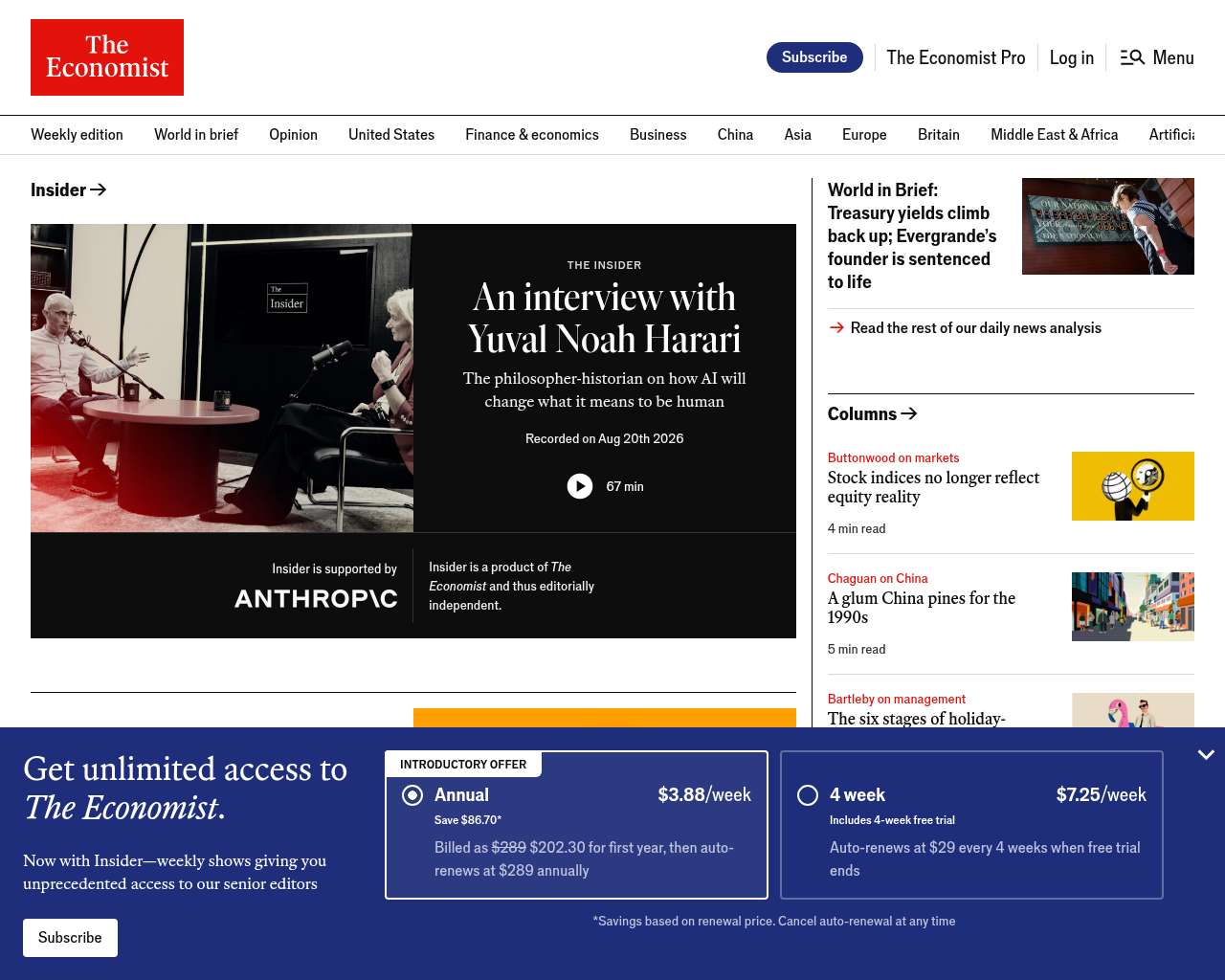Click the Insider section heading
Image resolution: width=1225 pixels, height=980 pixels.
[x=58, y=189]
